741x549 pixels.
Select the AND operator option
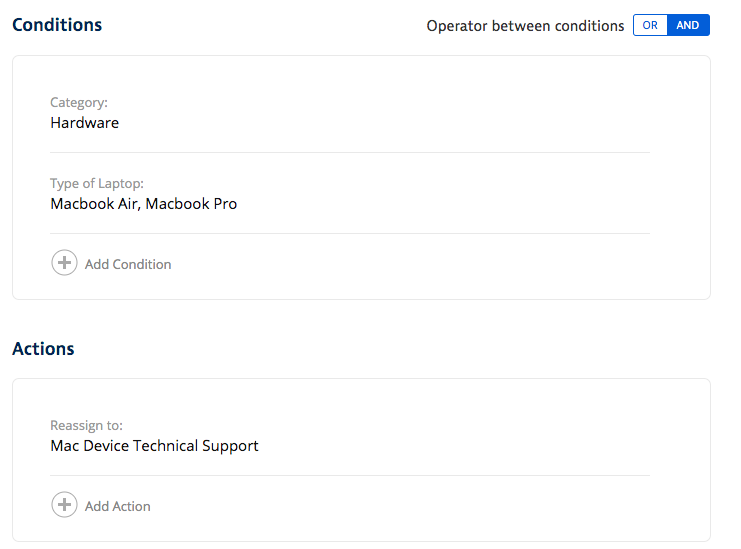688,25
